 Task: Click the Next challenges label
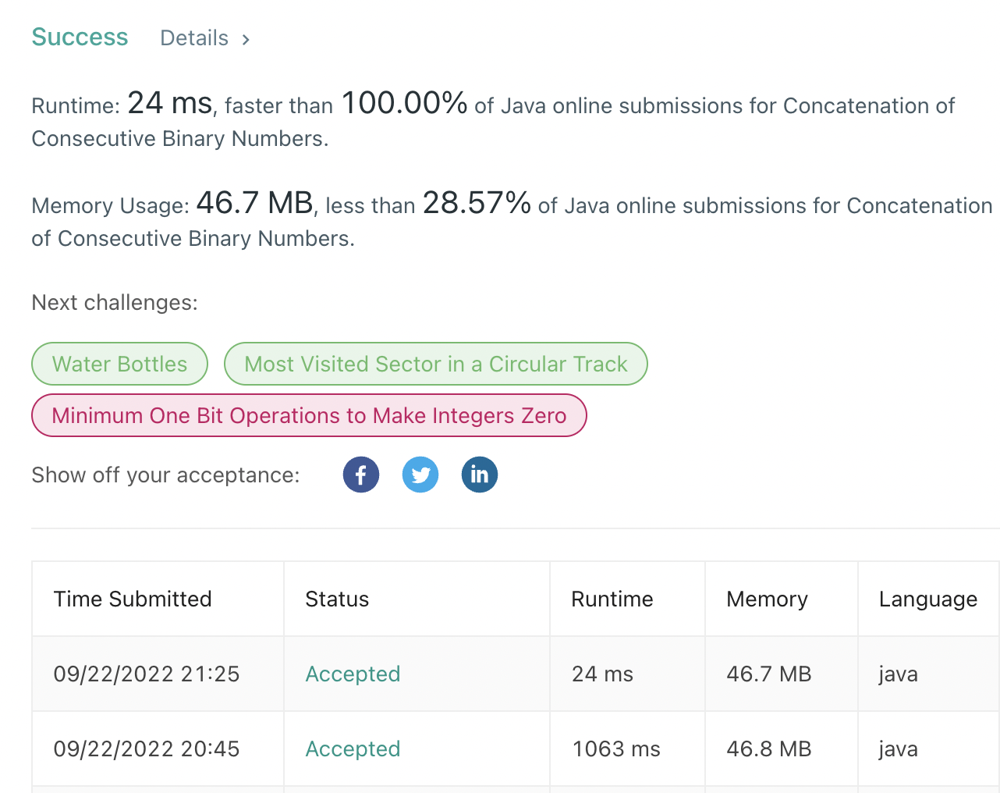pyautogui.click(x=115, y=302)
